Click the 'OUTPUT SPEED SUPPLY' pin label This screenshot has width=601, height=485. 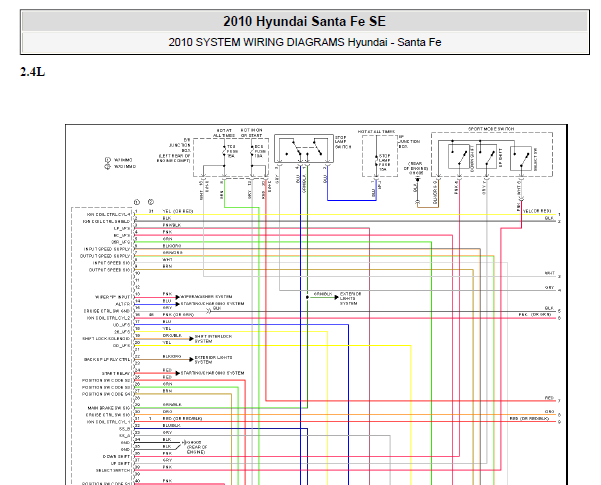coord(105,256)
